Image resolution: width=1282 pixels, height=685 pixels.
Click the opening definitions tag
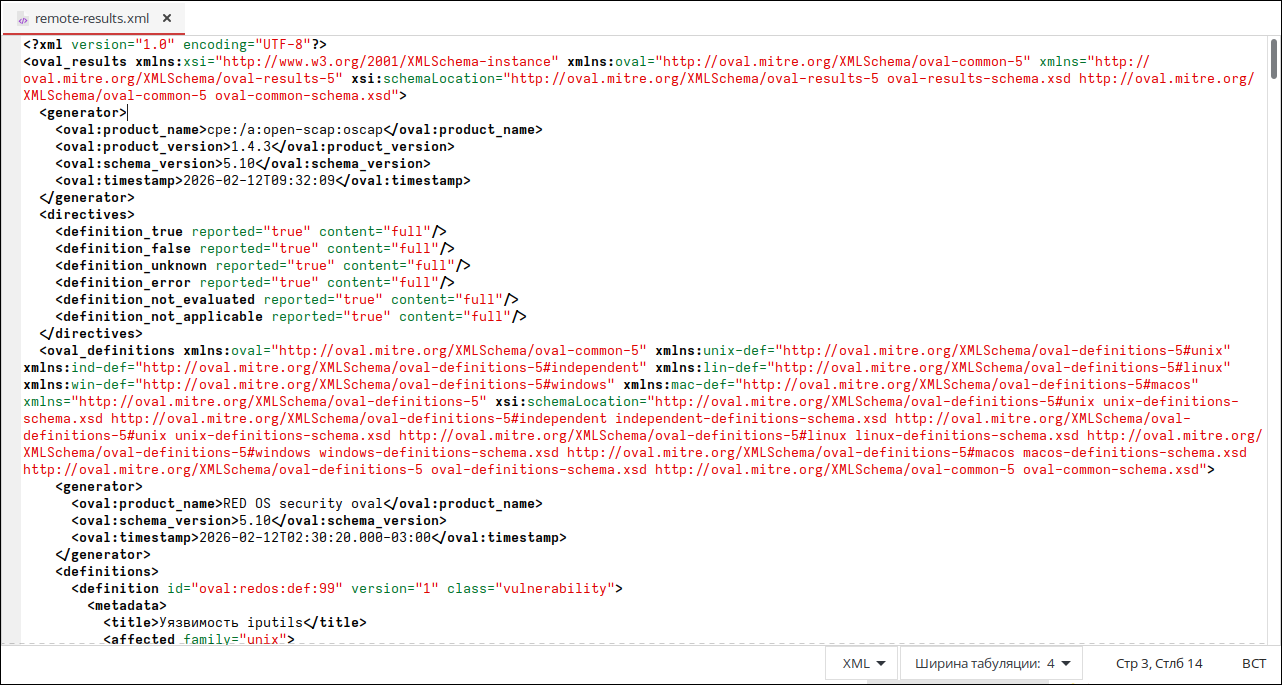click(x=106, y=571)
